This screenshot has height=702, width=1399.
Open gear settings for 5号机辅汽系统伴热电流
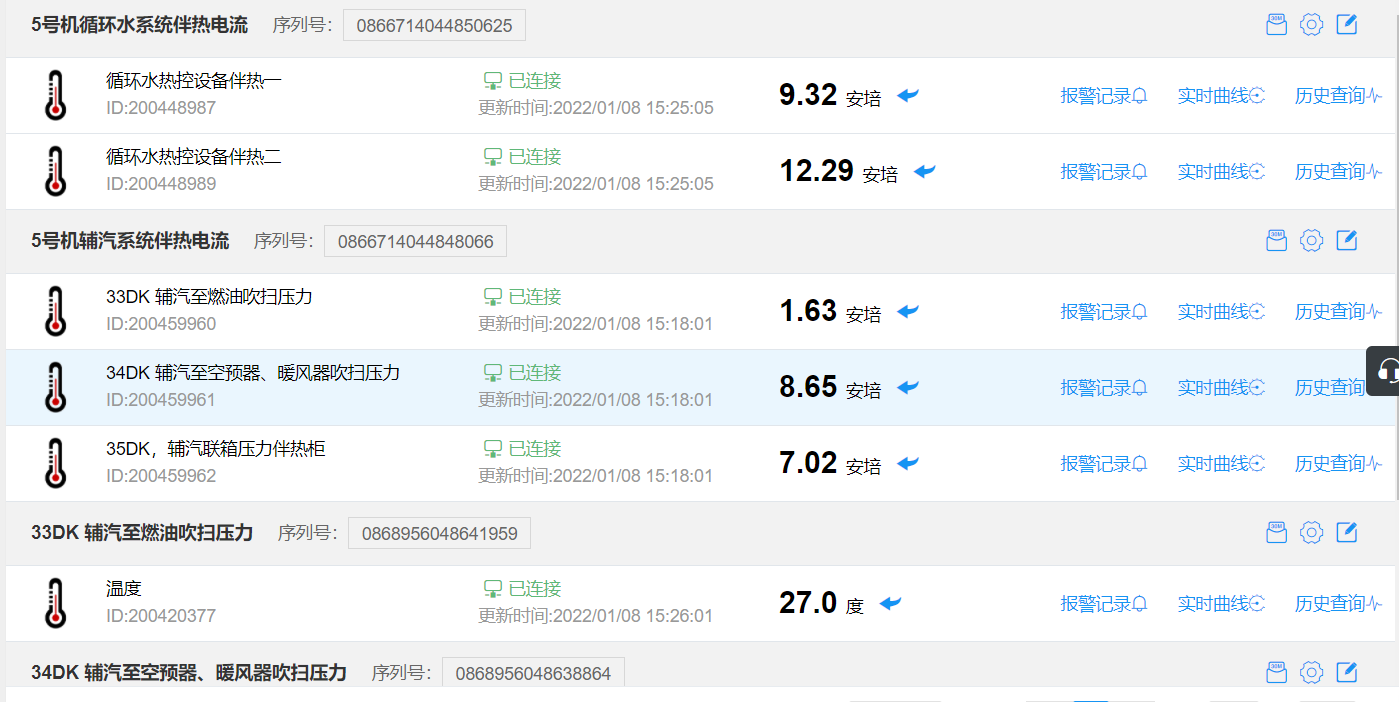coord(1311,240)
